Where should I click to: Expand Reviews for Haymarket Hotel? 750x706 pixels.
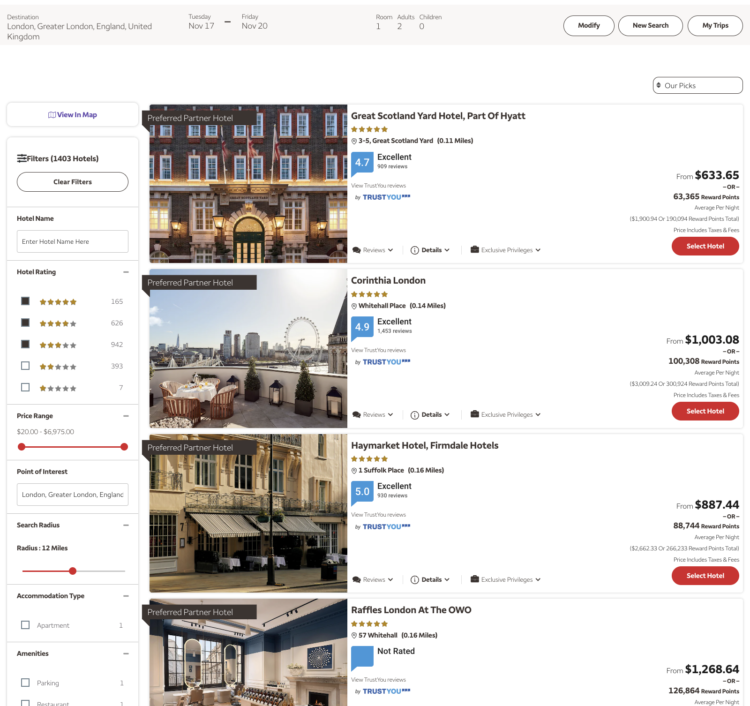point(373,580)
